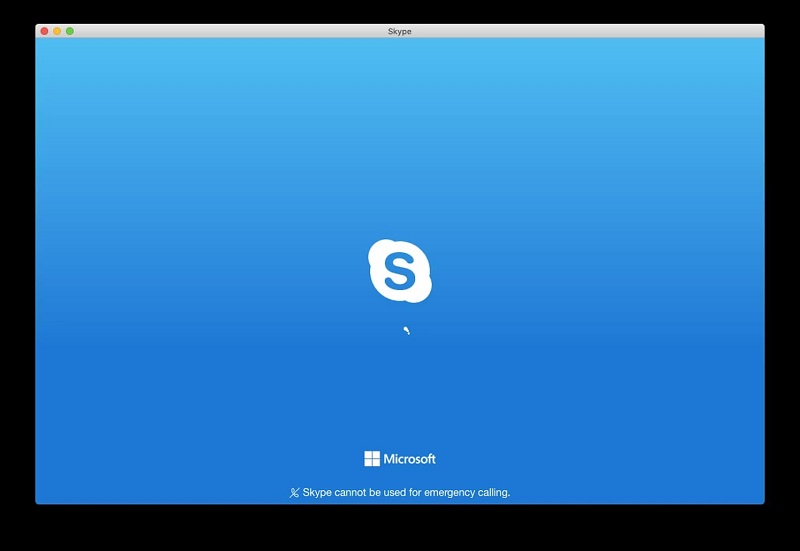Click "Skype cannot be used for emergency calling." text

pos(406,492)
